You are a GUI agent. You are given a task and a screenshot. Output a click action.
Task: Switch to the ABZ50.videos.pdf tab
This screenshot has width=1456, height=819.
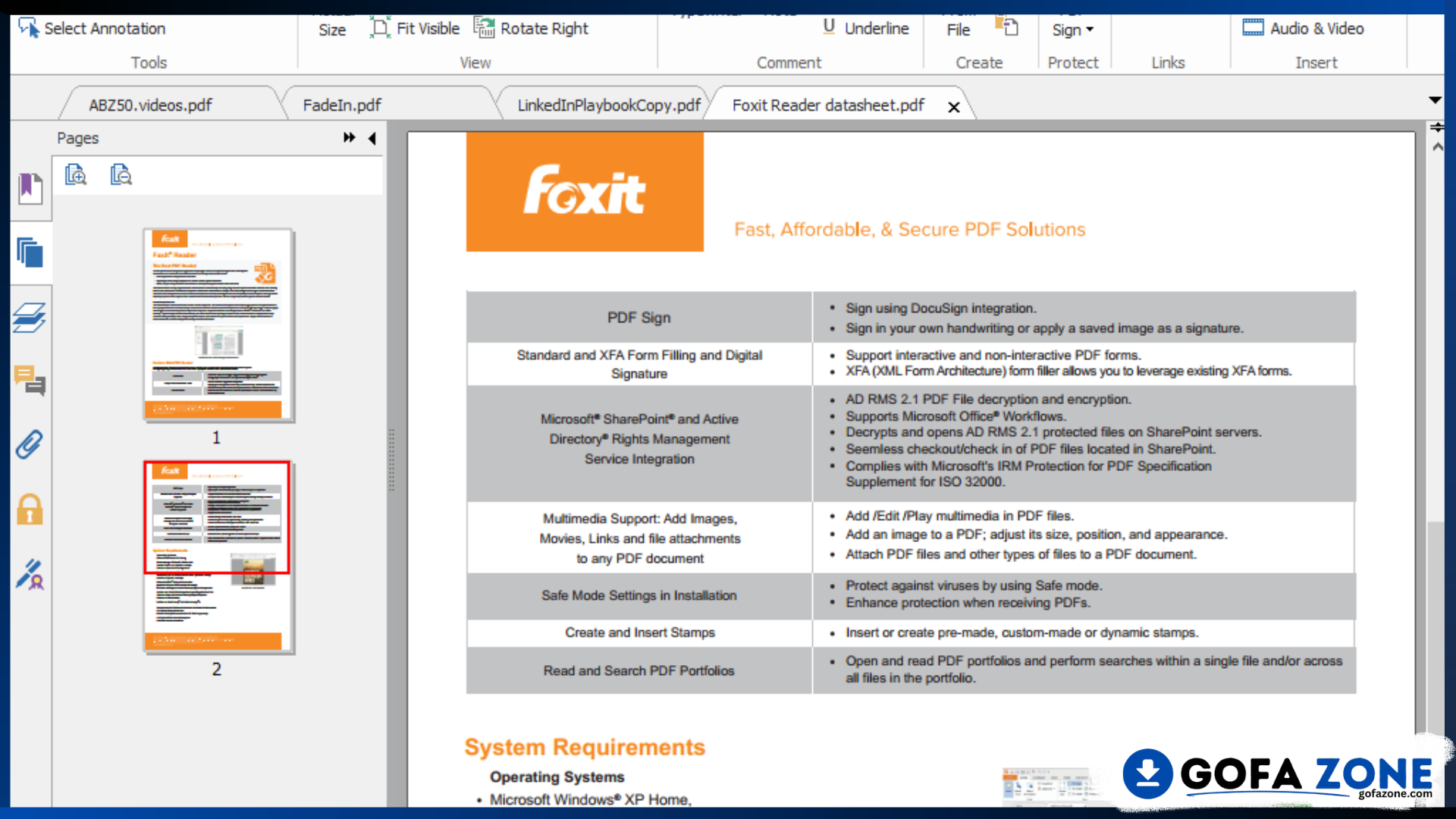point(150,105)
